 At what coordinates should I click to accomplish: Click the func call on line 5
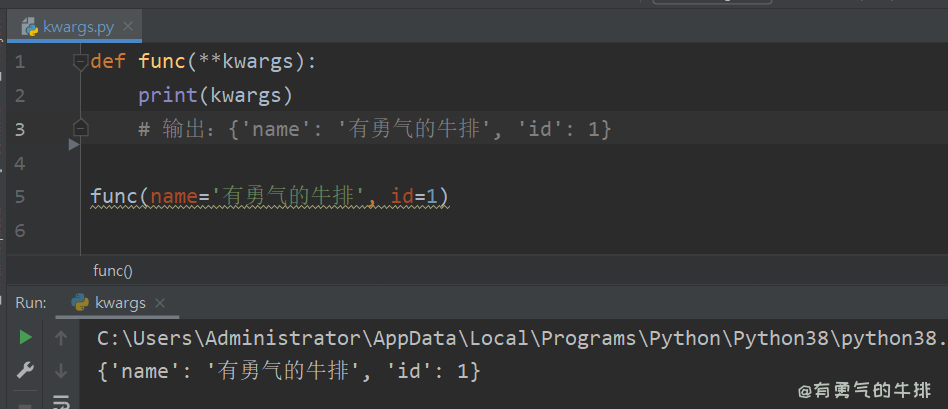270,197
